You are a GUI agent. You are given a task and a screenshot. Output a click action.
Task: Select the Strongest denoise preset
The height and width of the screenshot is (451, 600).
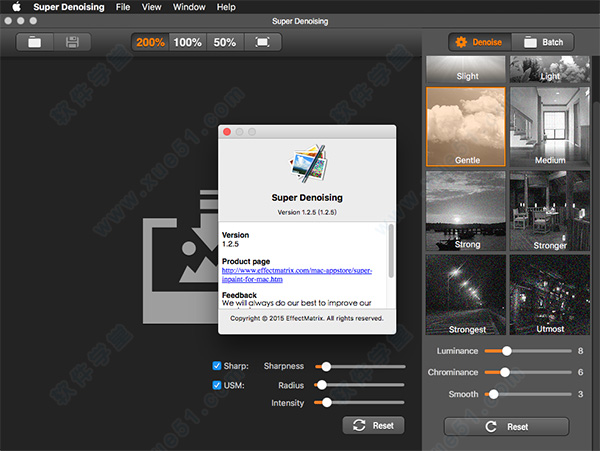coord(466,295)
